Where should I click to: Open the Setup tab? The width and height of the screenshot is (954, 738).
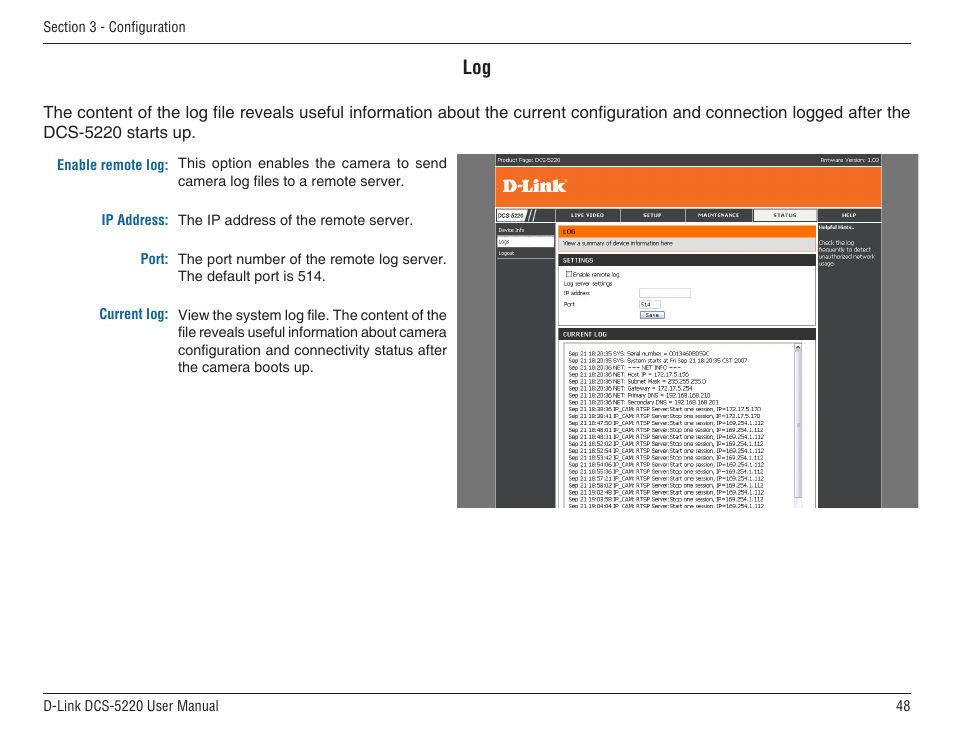(x=652, y=215)
